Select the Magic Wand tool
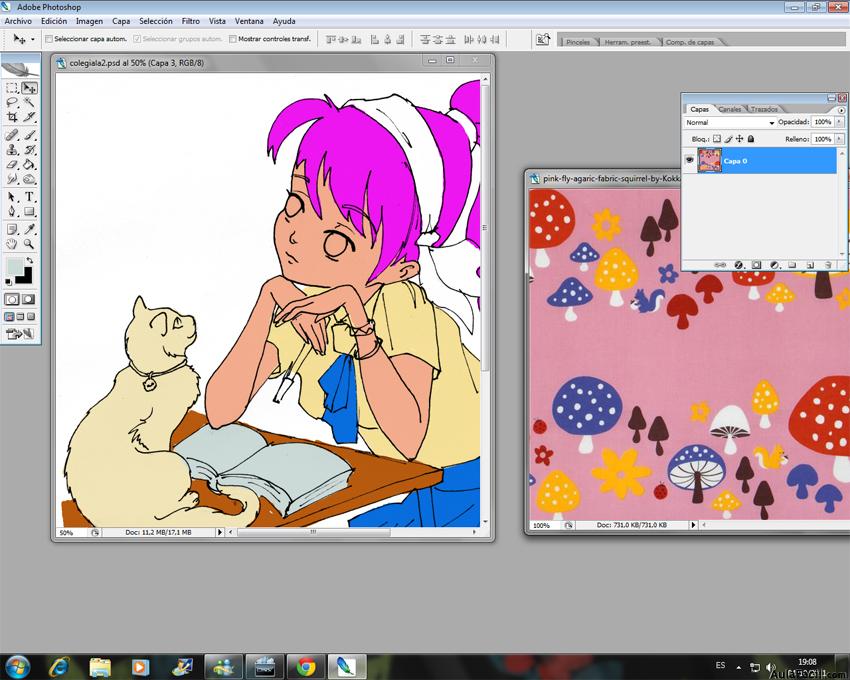Screen dimensions: 850x680 (x=29, y=102)
